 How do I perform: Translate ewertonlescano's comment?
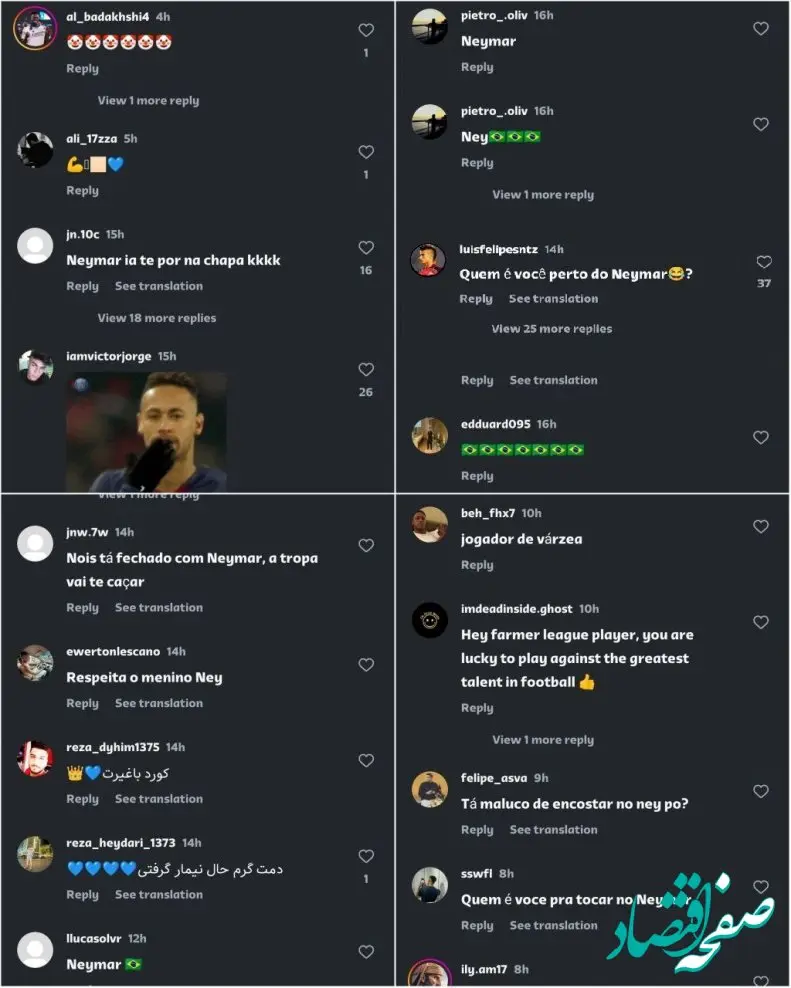point(158,704)
